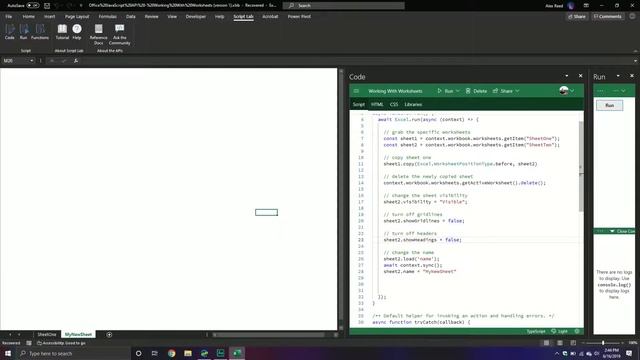The width and height of the screenshot is (640, 360).
Task: Switch to the SheetOne worksheet tab
Action: coord(47,334)
